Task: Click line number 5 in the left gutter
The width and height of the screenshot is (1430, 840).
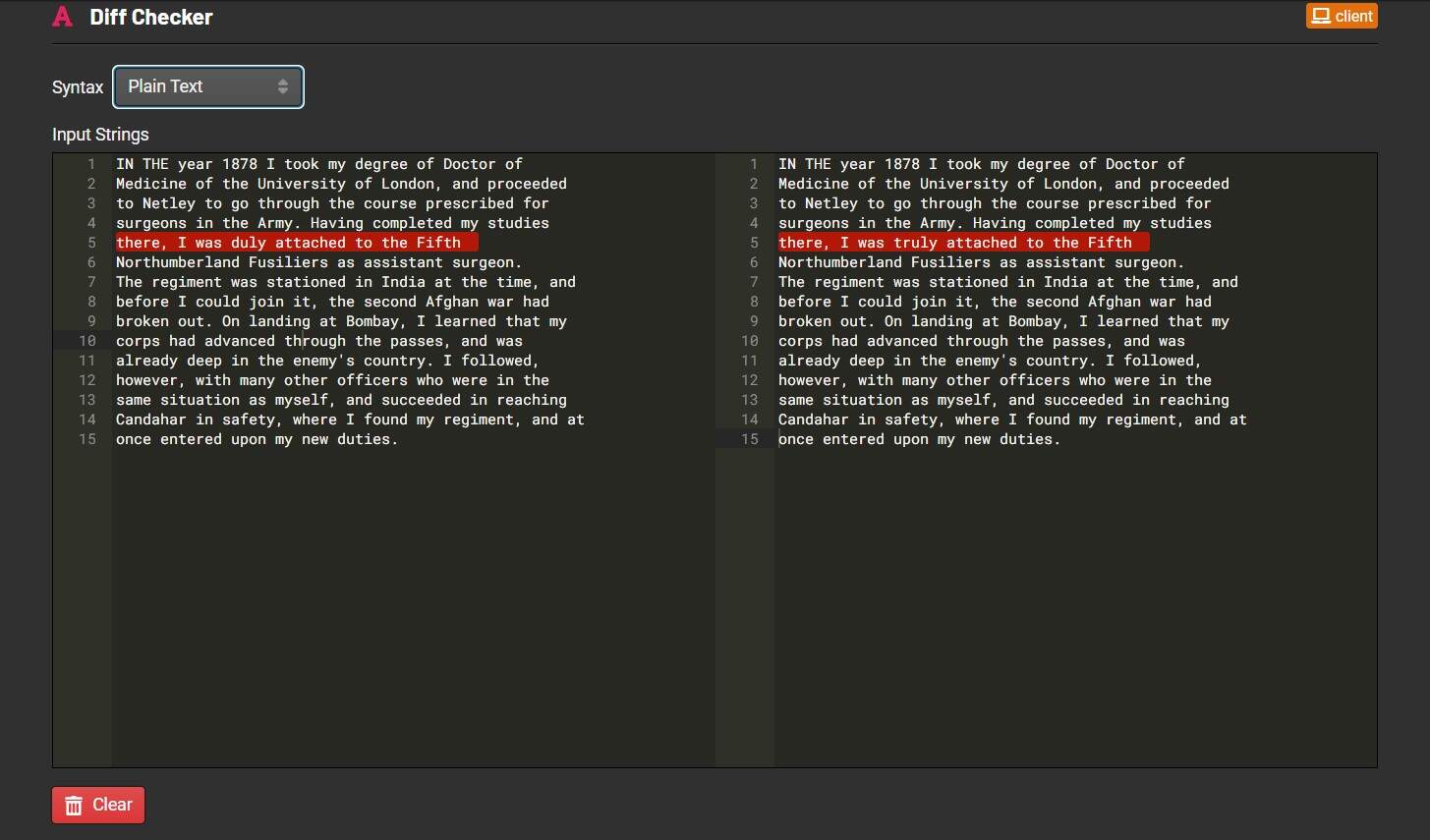Action: coord(89,243)
